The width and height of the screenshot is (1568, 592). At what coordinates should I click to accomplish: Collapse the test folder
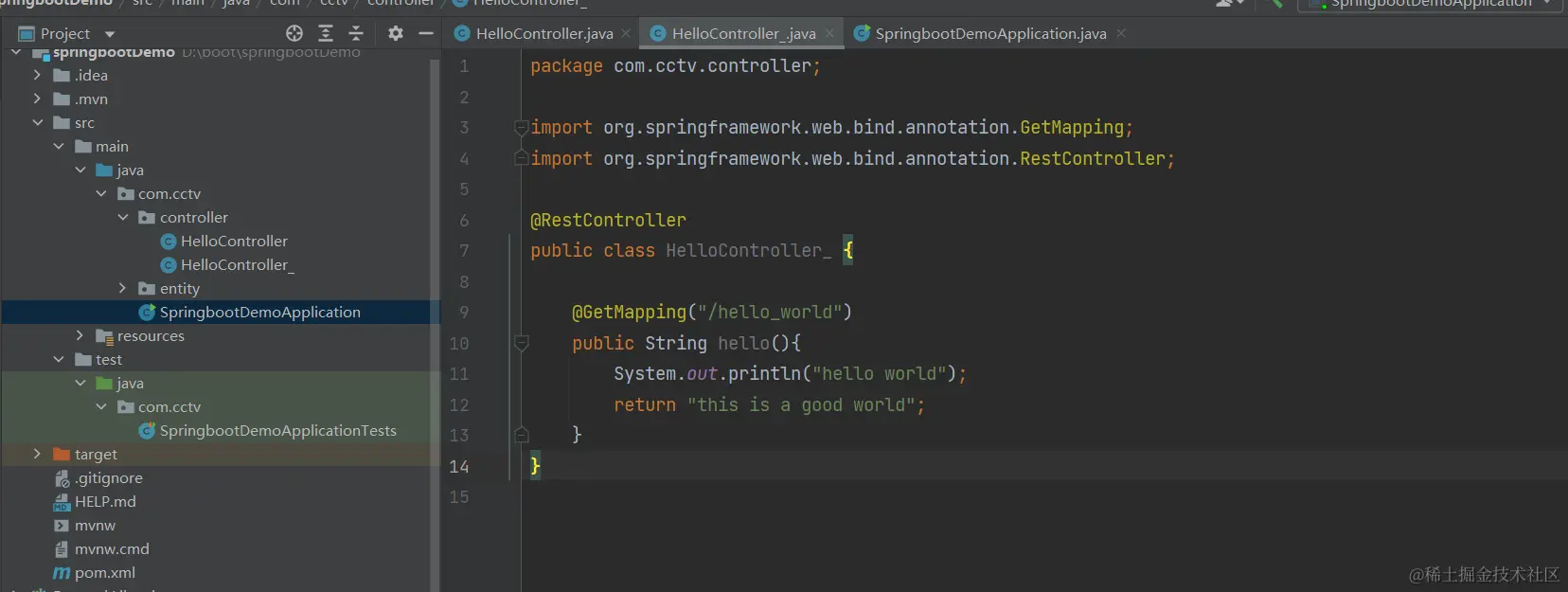(59, 359)
